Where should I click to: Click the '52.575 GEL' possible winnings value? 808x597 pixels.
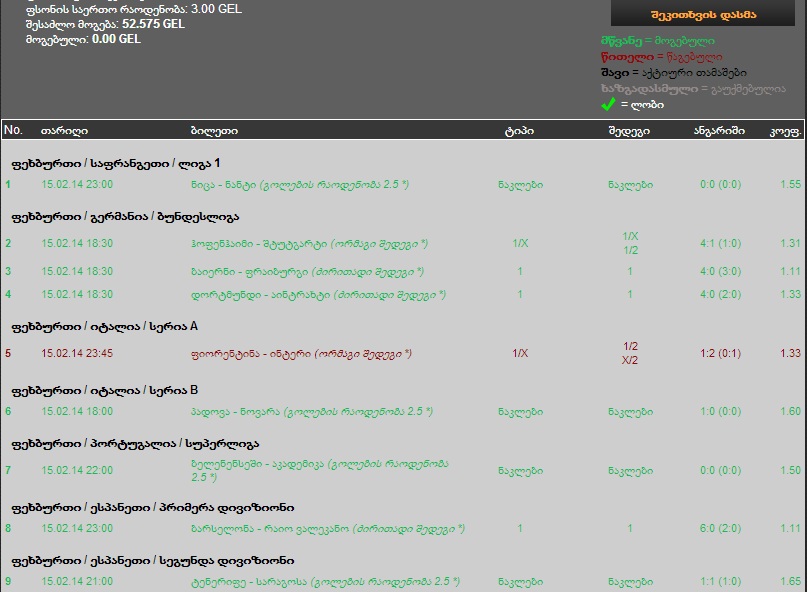[153, 24]
